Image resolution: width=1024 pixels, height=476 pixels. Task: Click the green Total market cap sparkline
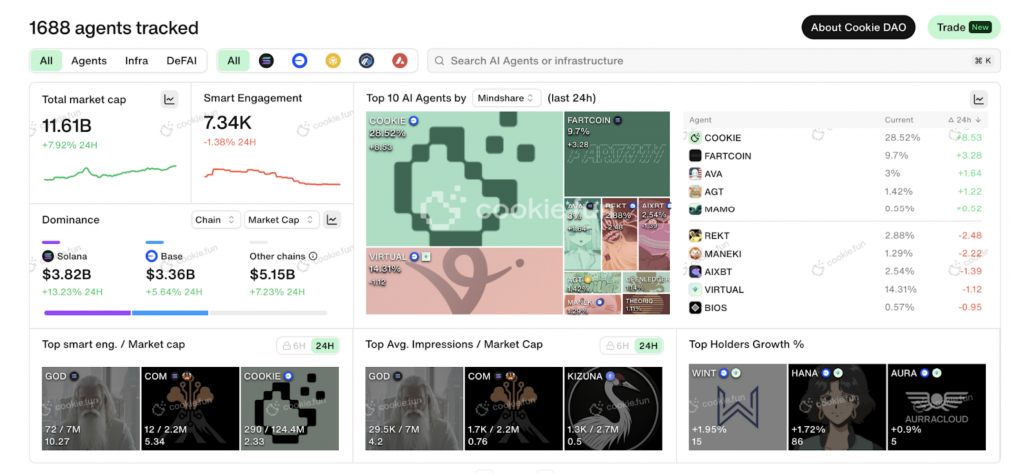[x=110, y=173]
